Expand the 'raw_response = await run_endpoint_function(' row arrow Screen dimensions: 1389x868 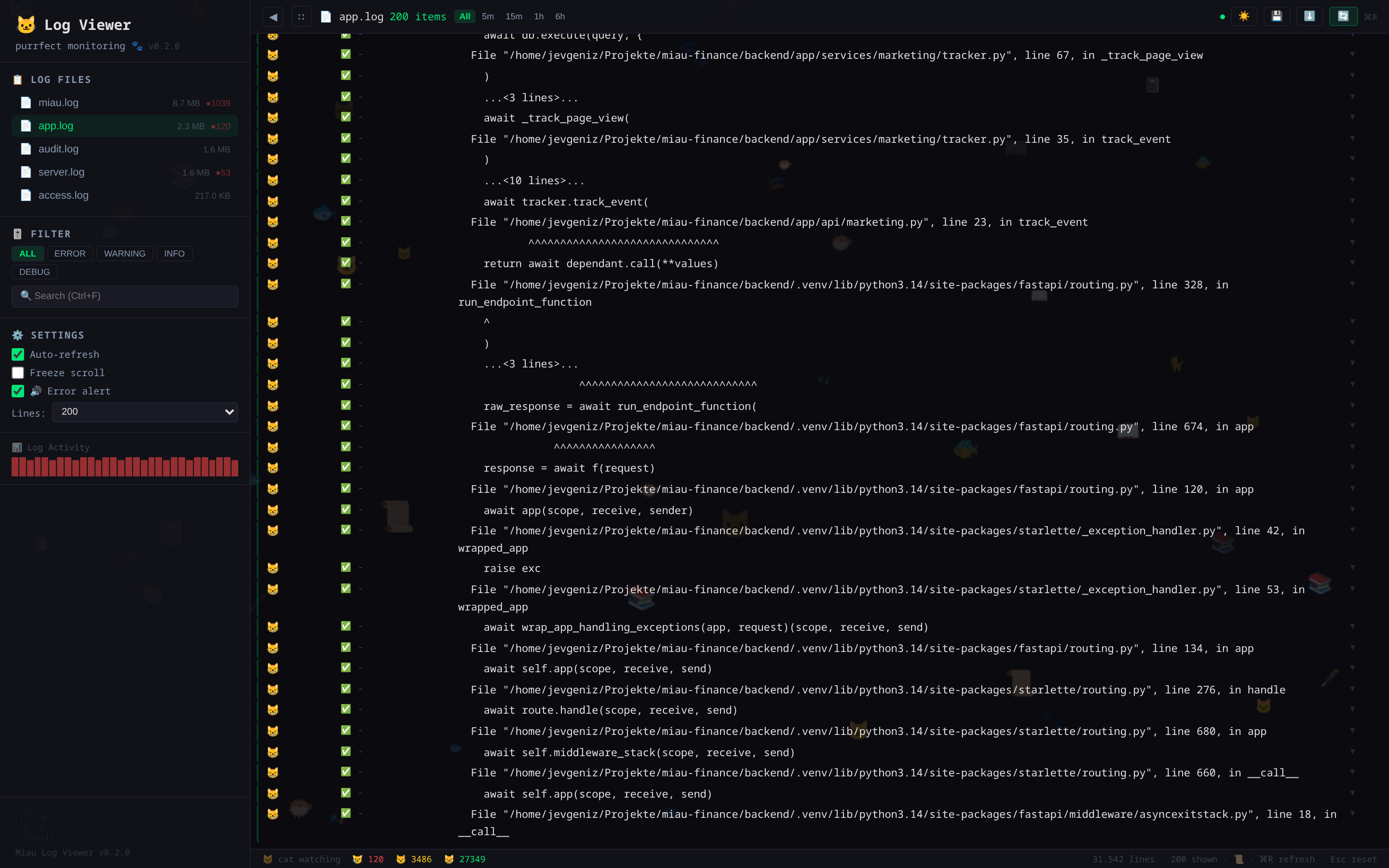click(x=1352, y=405)
